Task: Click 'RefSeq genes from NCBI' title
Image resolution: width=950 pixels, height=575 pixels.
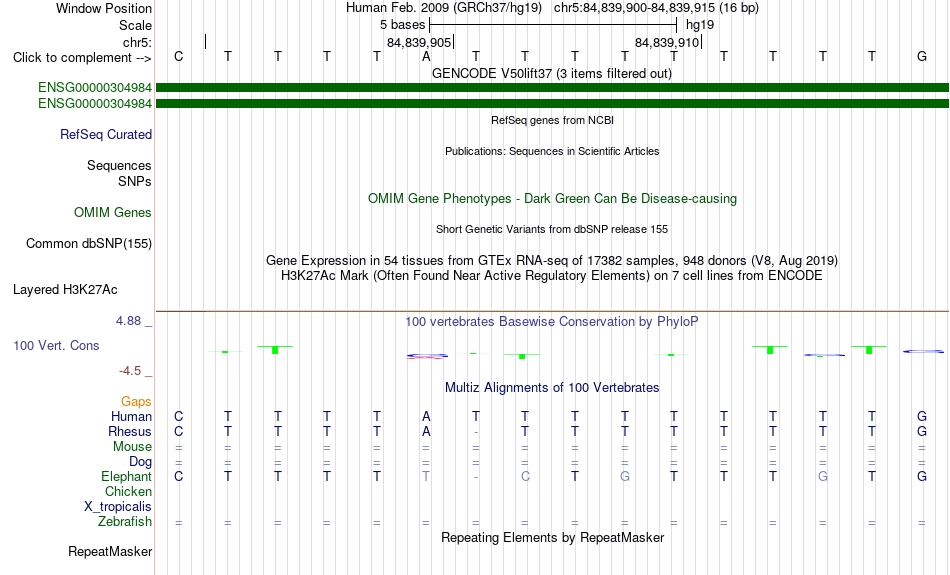Action: pos(553,120)
